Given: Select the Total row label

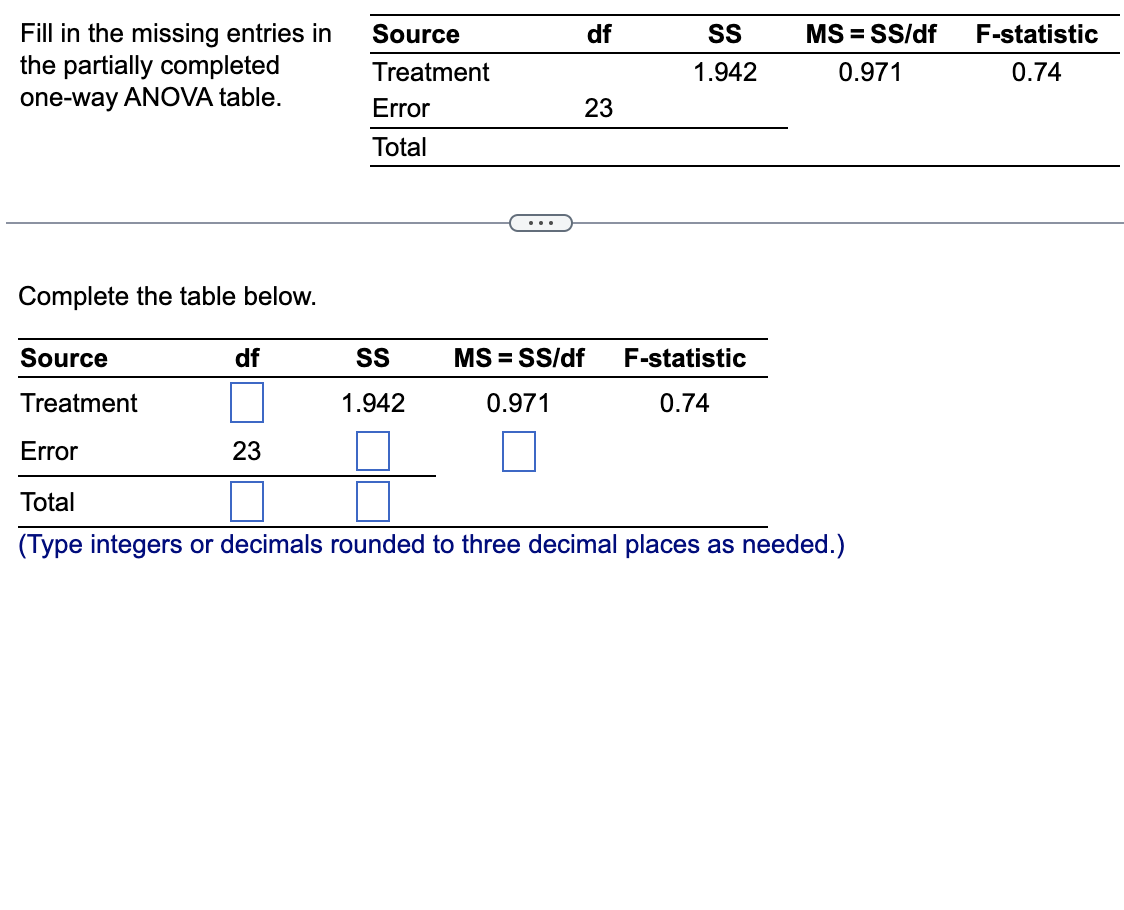Looking at the screenshot, I should coord(46,501).
